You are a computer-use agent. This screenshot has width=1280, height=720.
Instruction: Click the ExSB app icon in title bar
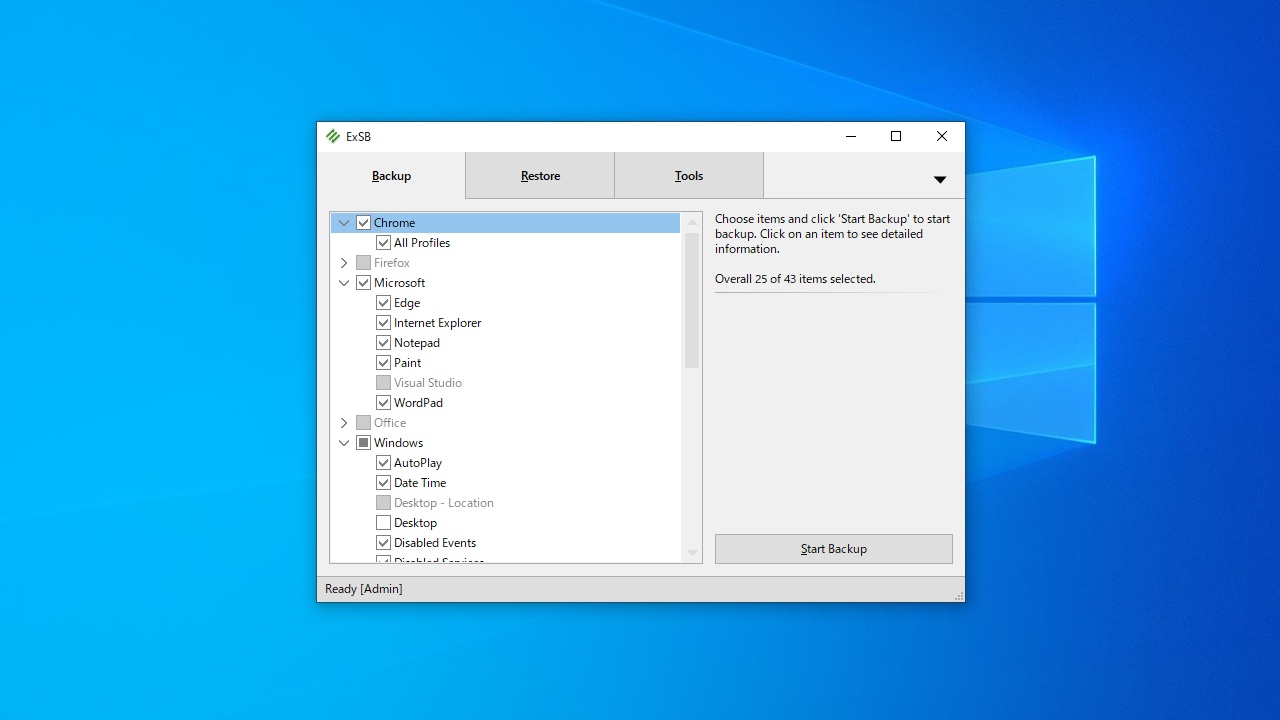pyautogui.click(x=333, y=136)
